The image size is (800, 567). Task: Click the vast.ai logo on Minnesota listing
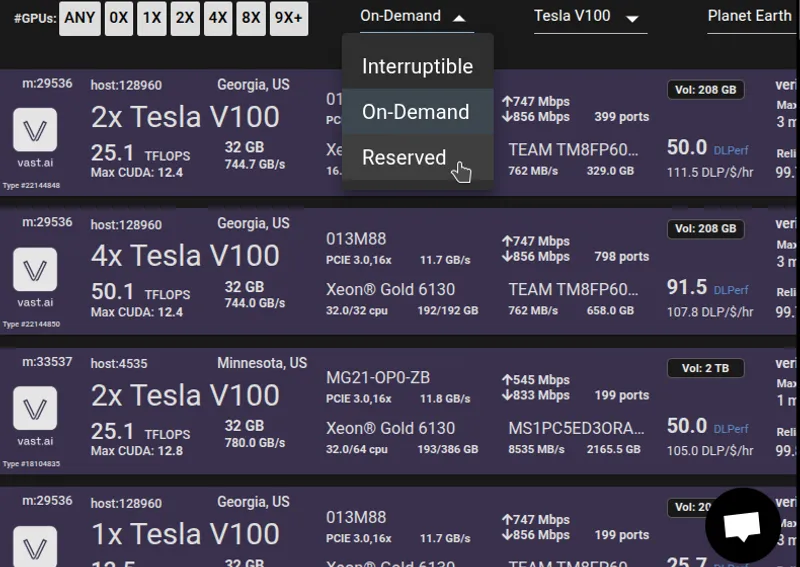coord(35,408)
